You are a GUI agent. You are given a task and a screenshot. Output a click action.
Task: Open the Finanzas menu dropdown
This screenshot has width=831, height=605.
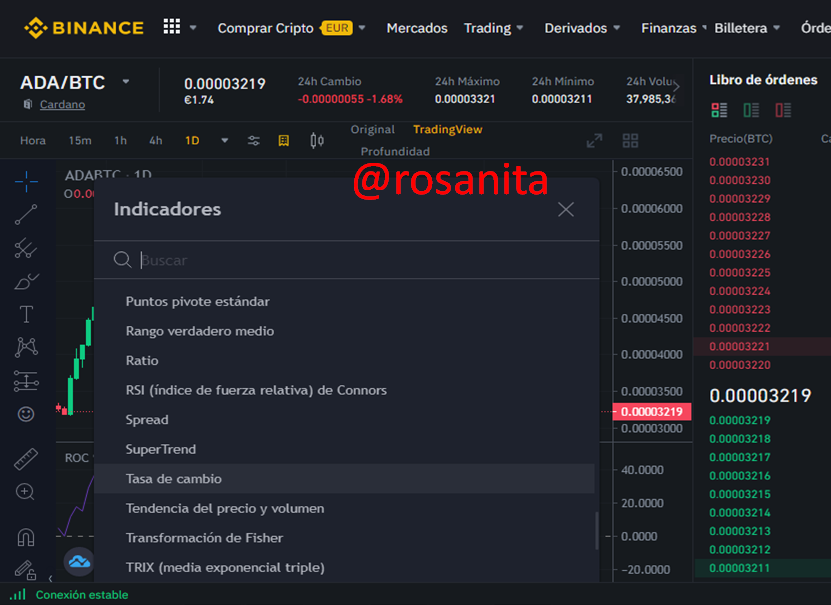click(x=673, y=28)
